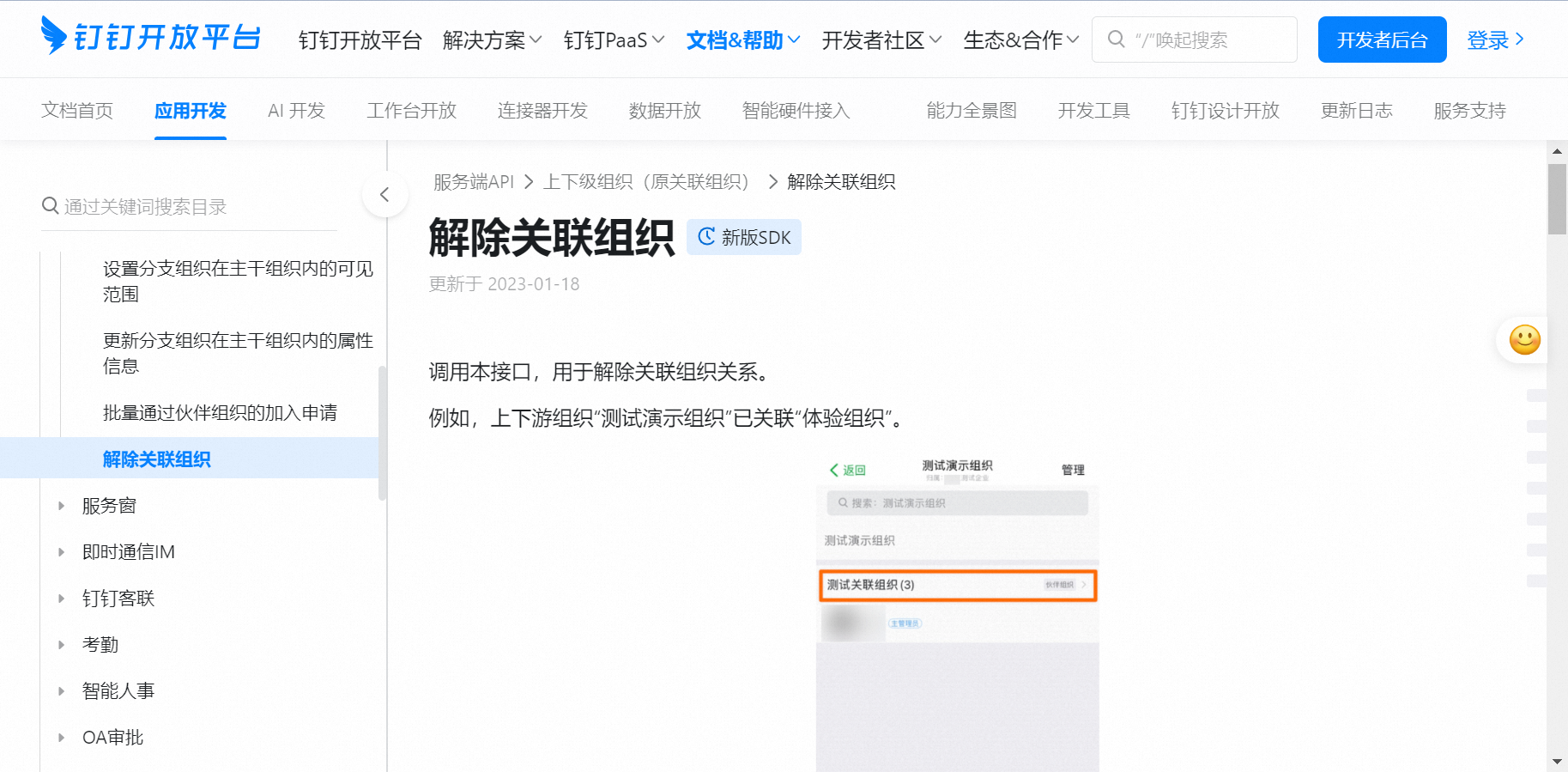
Task: Expand the 服务窗 tree arrow
Action: point(61,506)
